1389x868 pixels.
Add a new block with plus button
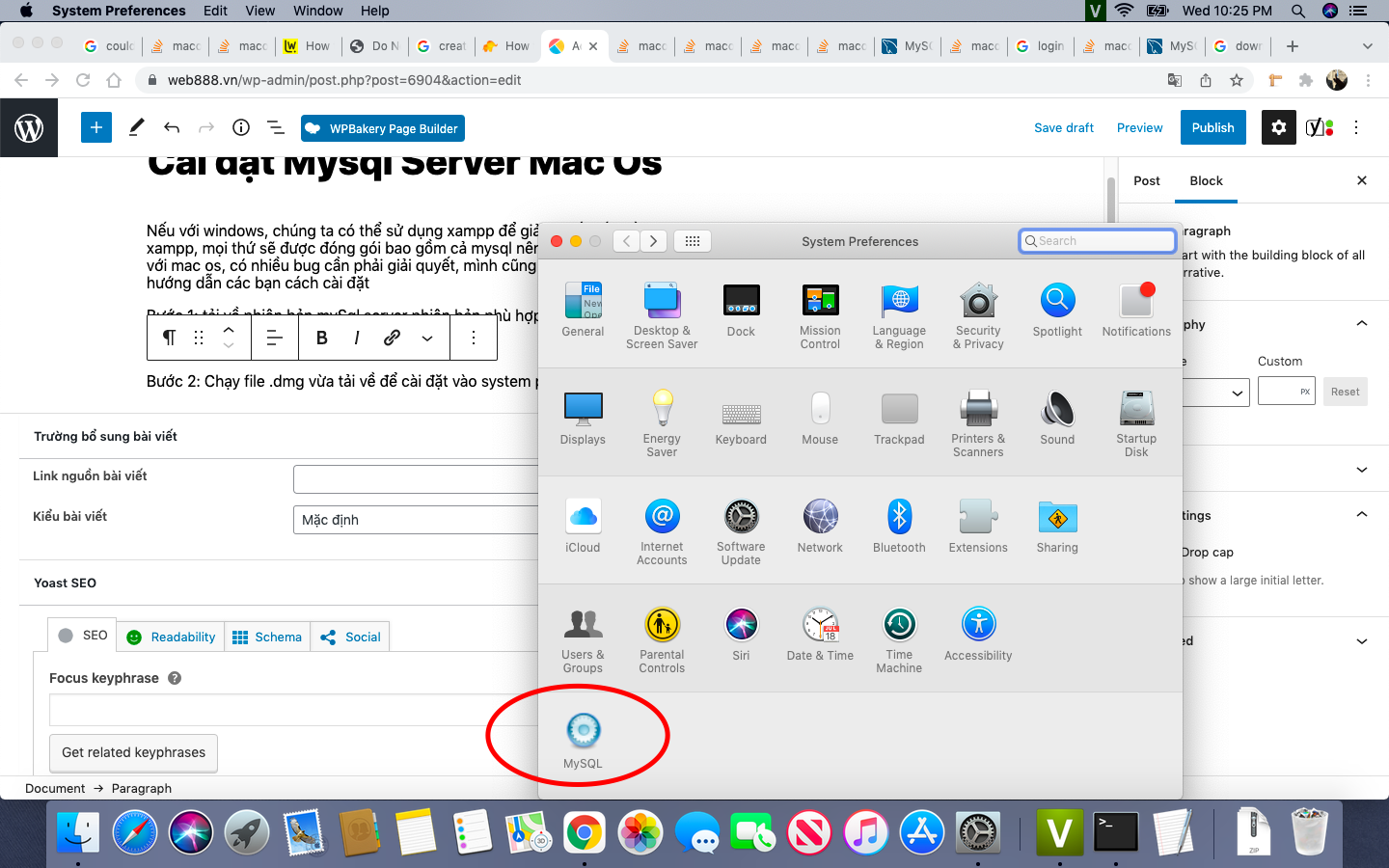click(95, 127)
